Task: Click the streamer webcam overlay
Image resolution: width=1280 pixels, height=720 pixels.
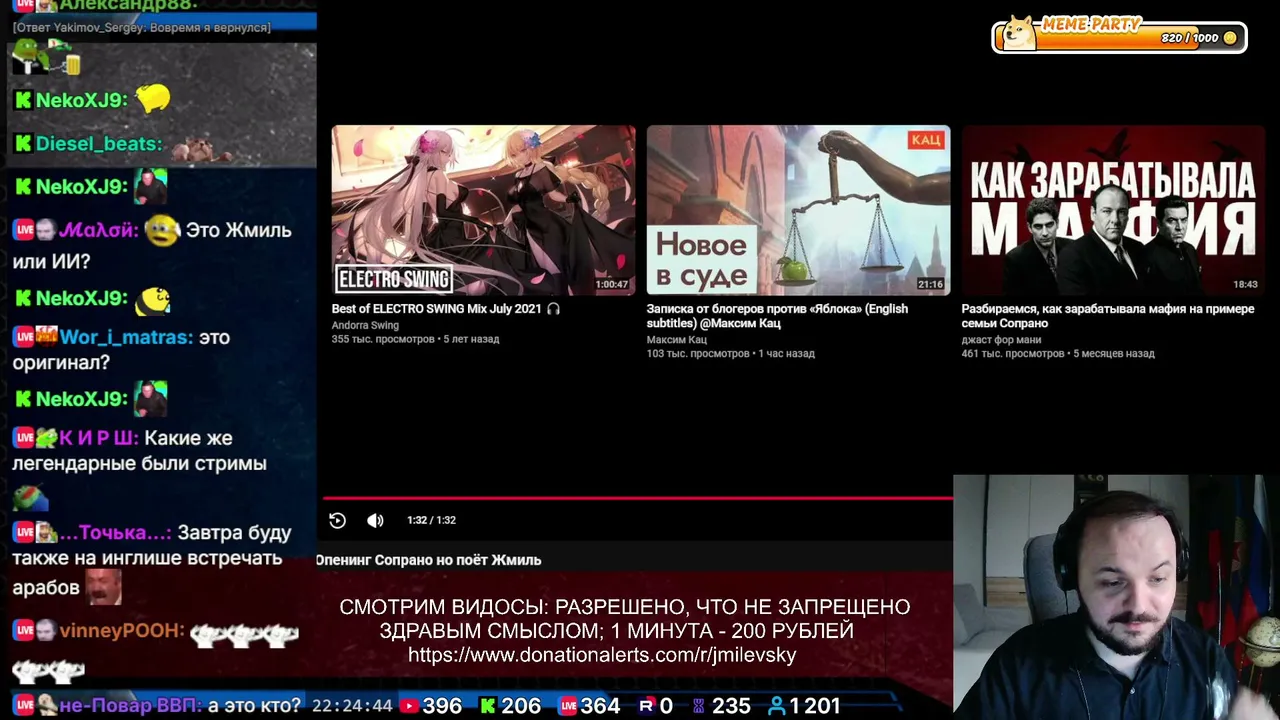Action: (1116, 597)
